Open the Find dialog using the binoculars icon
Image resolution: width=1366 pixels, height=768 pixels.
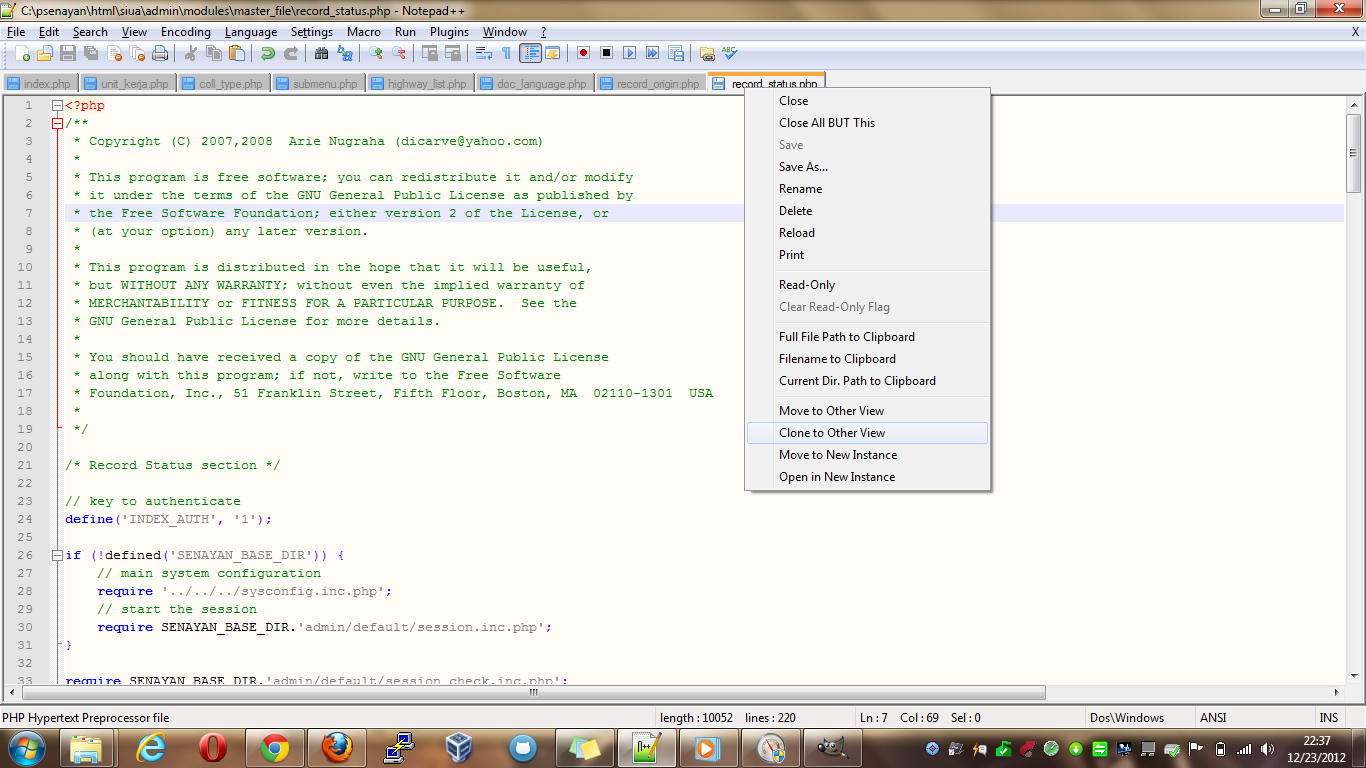coord(323,53)
